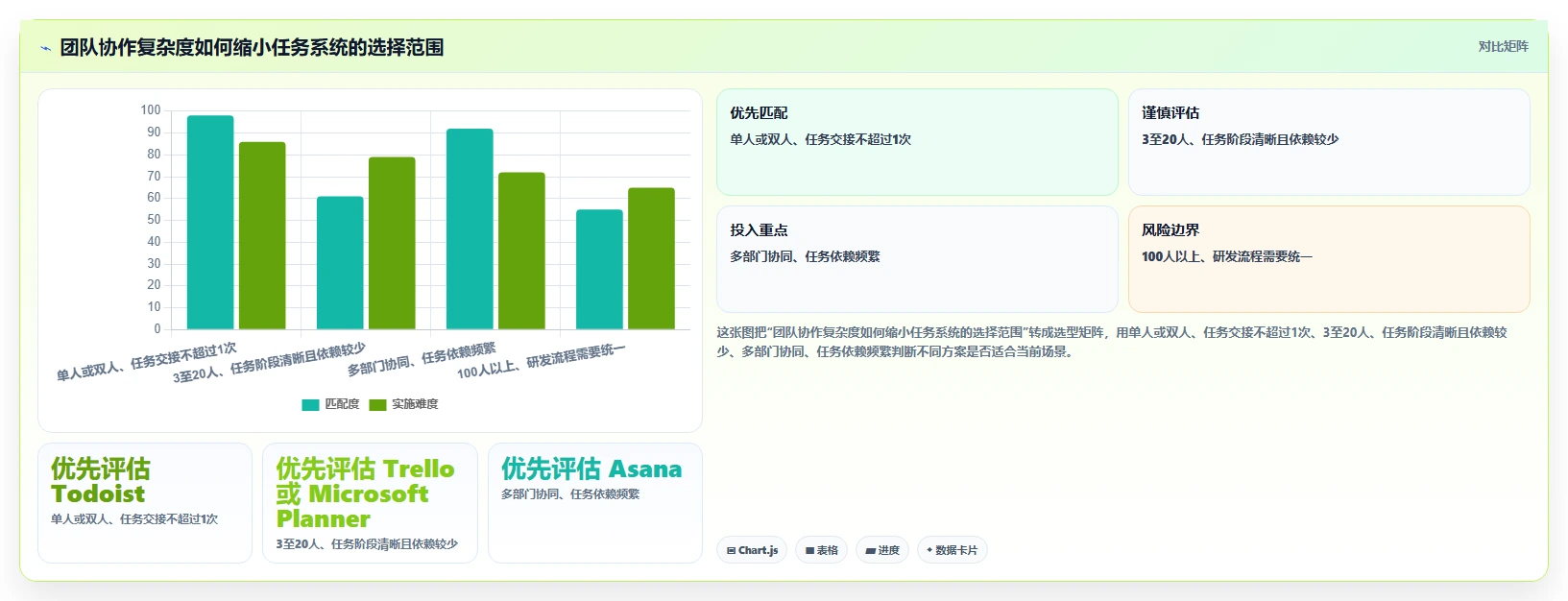Toggle the 匹配度 legend entry
This screenshot has height=601, width=1568.
[330, 404]
